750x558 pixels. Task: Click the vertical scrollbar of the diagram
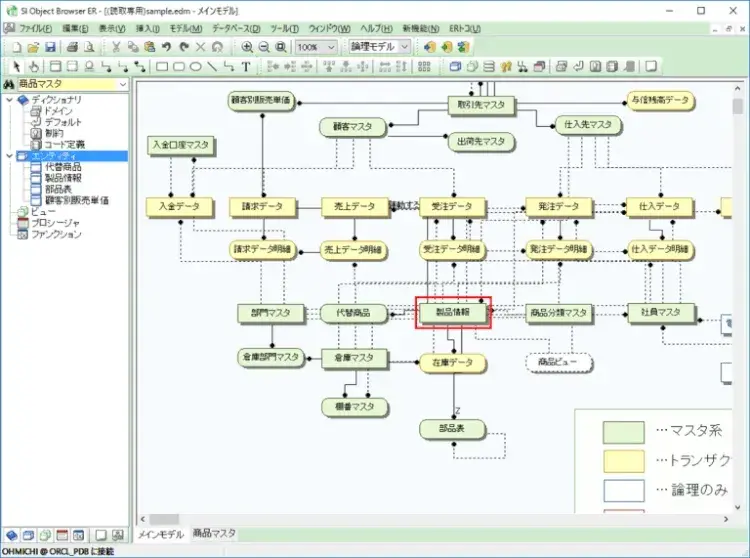(x=738, y=300)
